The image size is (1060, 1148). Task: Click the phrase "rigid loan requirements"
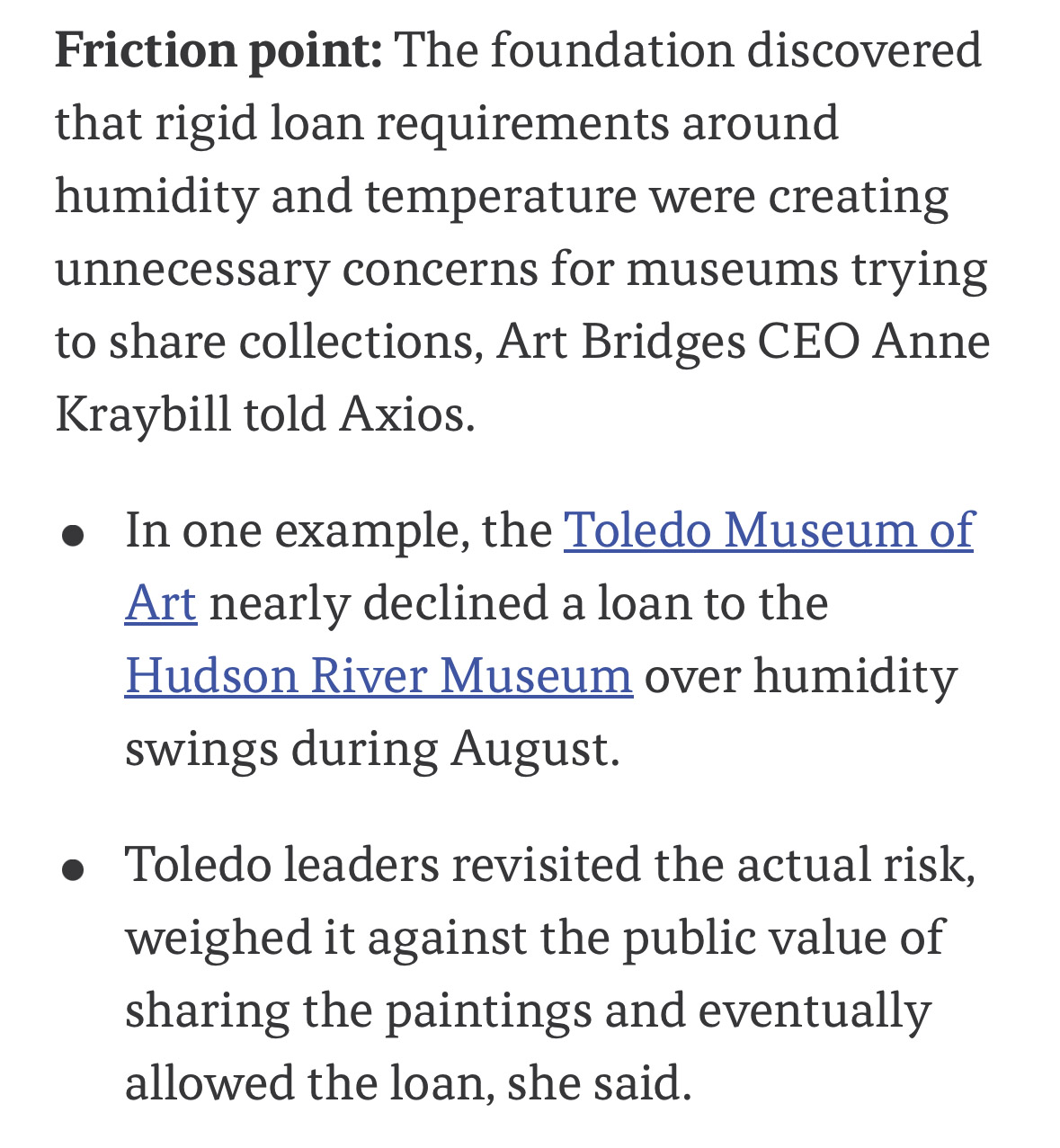[413, 124]
